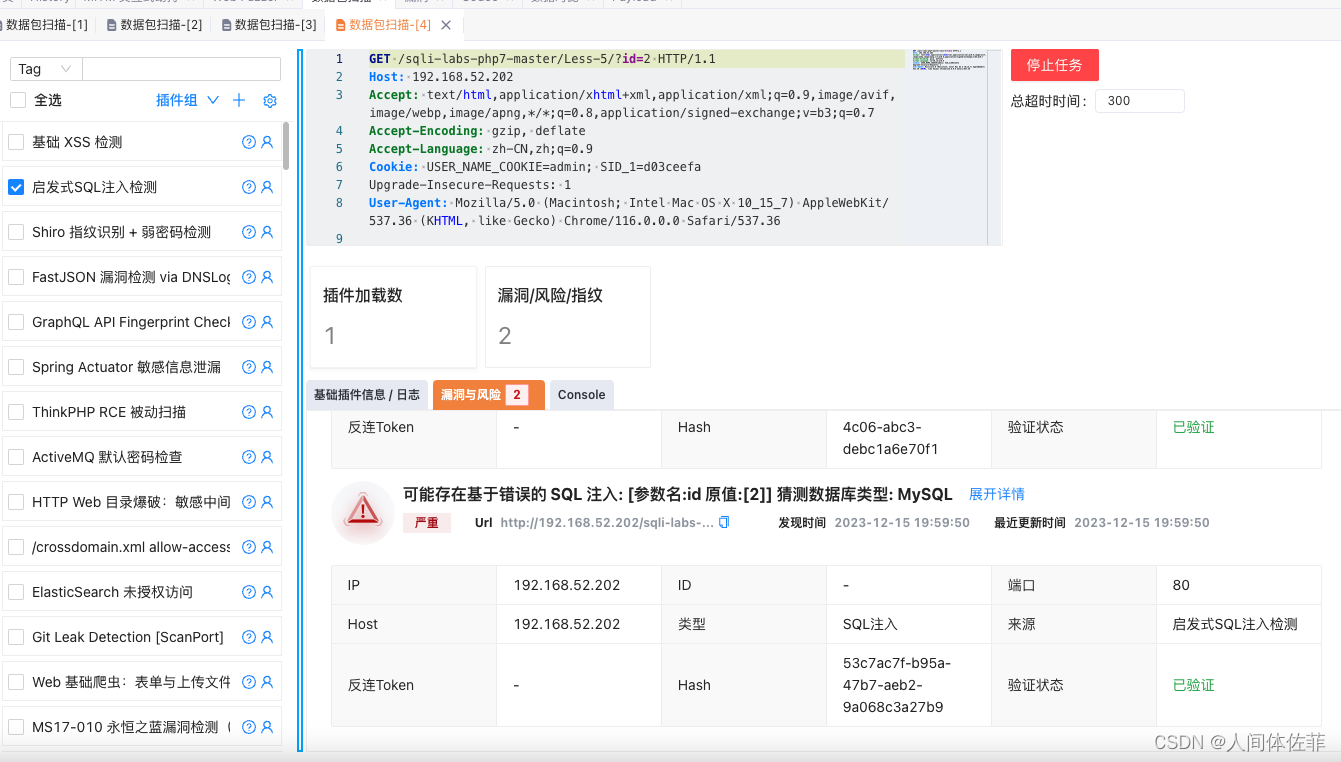This screenshot has height=762, width=1341.
Task: Add a plugin group with plus icon
Action: pyautogui.click(x=239, y=100)
